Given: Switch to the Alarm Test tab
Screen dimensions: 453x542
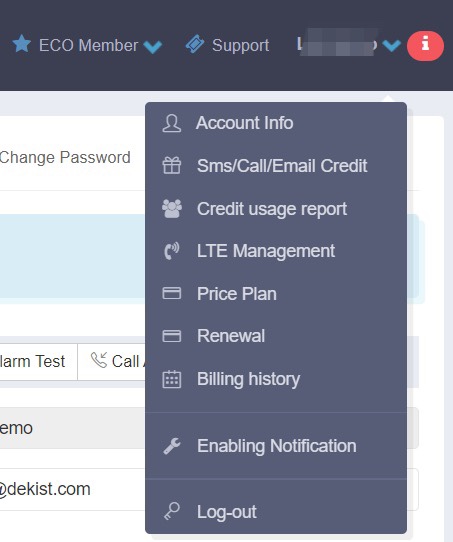Looking at the screenshot, I should coord(33,362).
